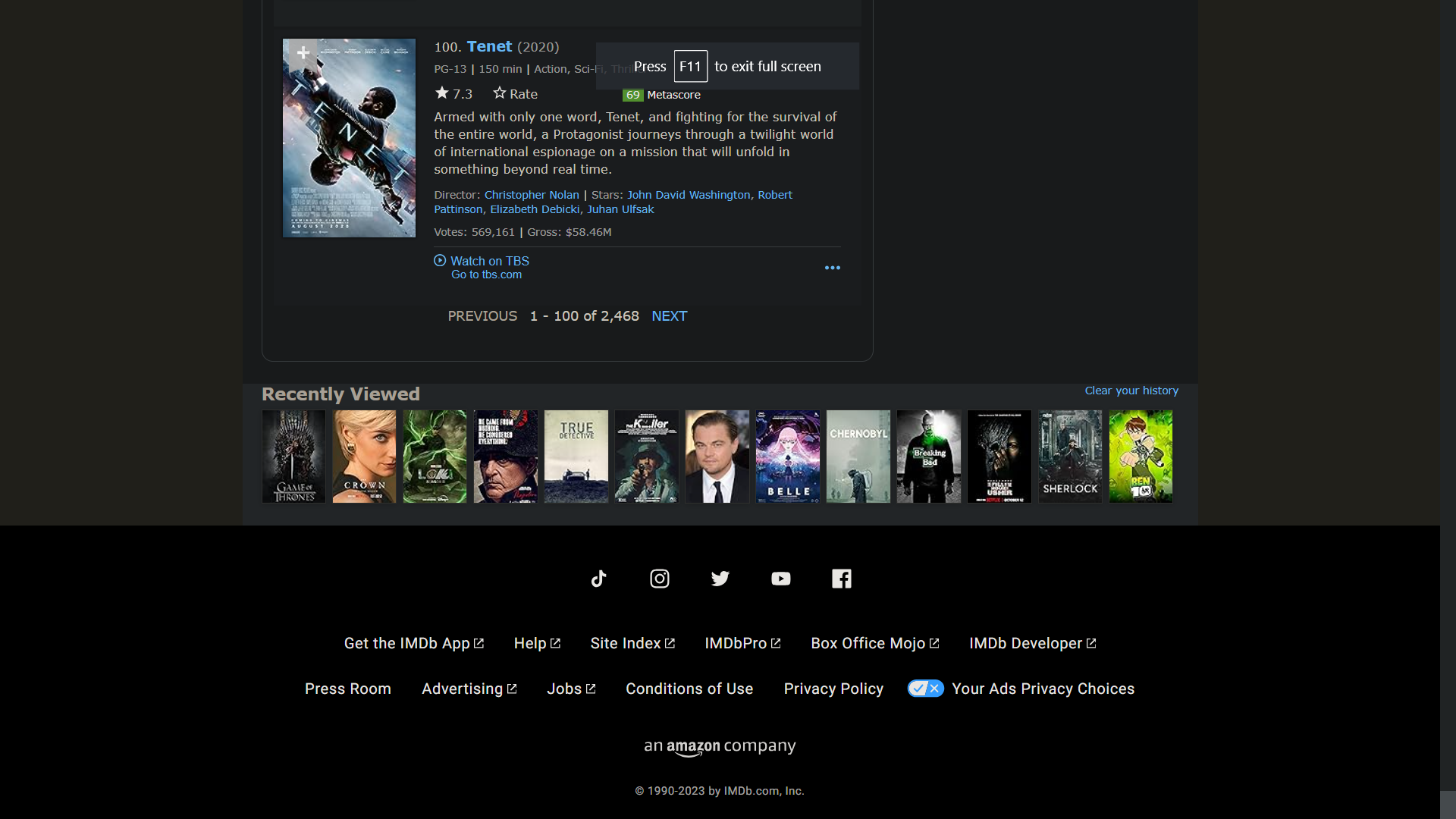Open Juhan Ulfsak's page
Image resolution: width=1456 pixels, height=819 pixels.
coord(620,209)
